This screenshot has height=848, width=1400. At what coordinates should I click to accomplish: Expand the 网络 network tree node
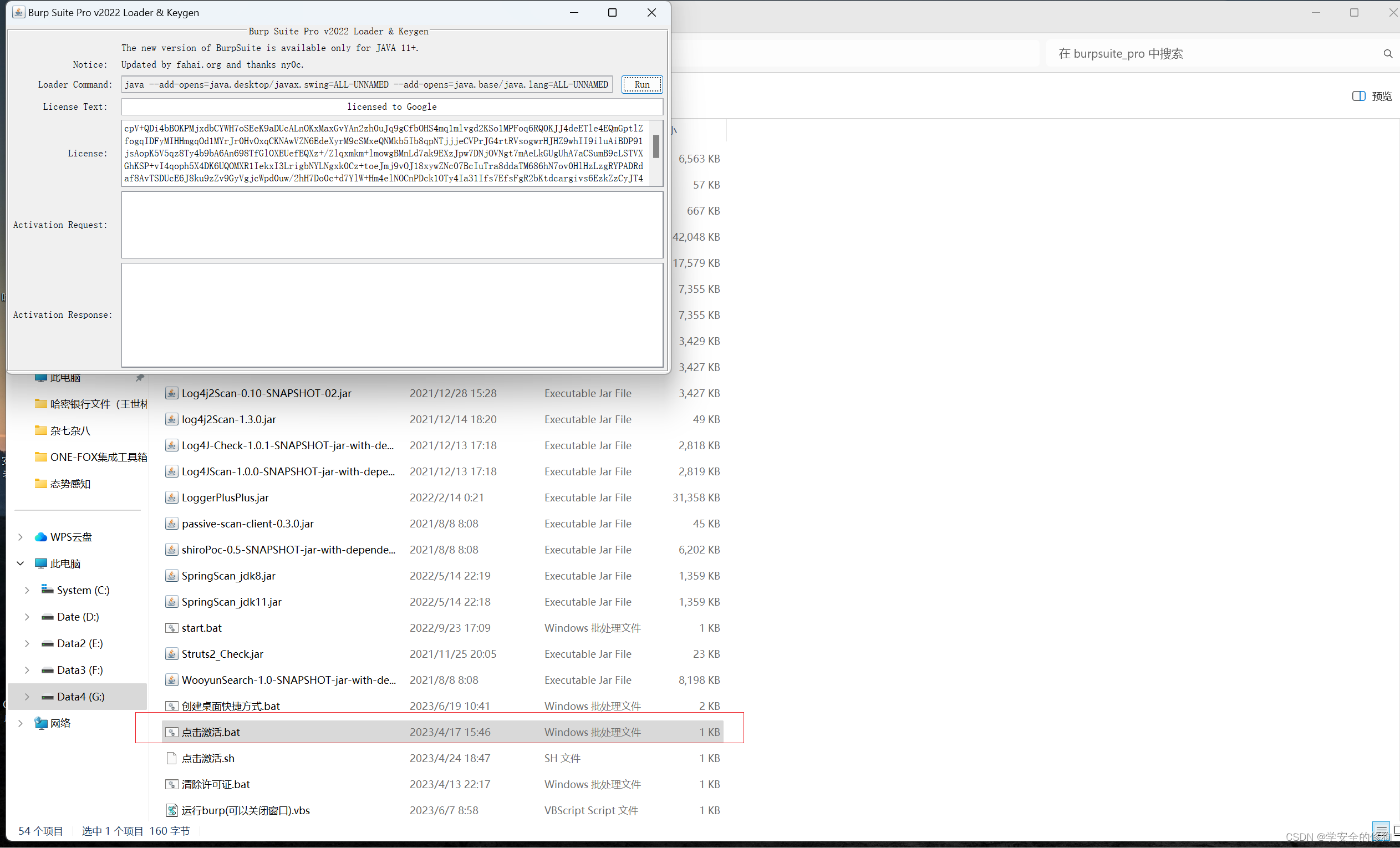pyautogui.click(x=21, y=723)
